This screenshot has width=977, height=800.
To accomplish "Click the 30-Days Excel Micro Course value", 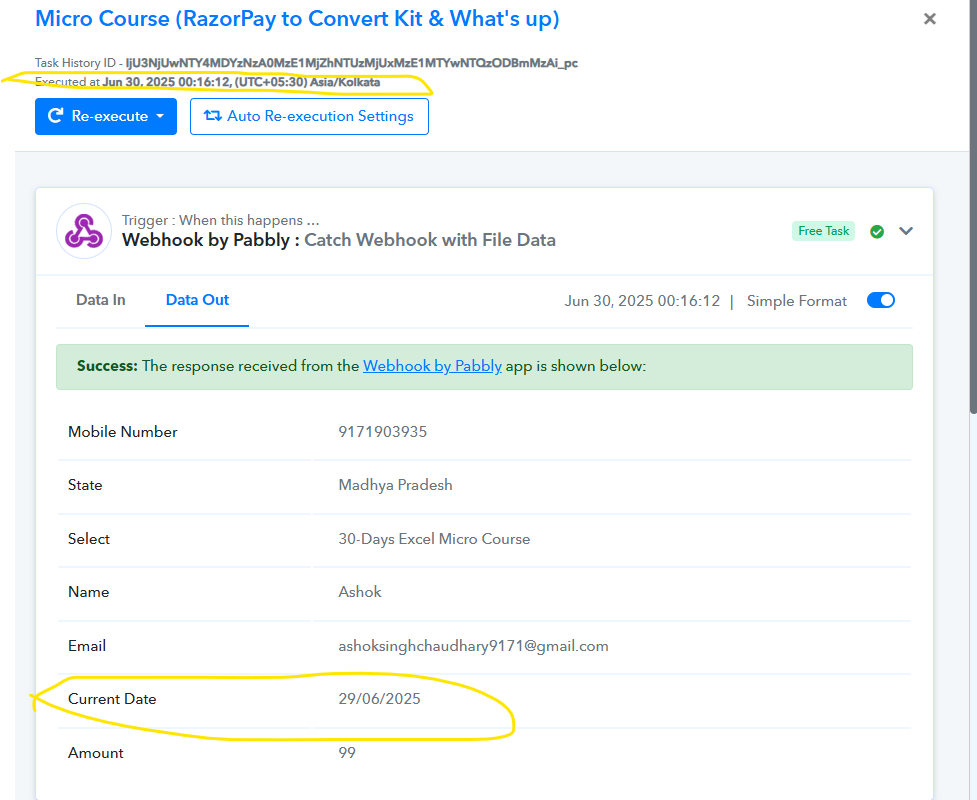I will (x=434, y=539).
